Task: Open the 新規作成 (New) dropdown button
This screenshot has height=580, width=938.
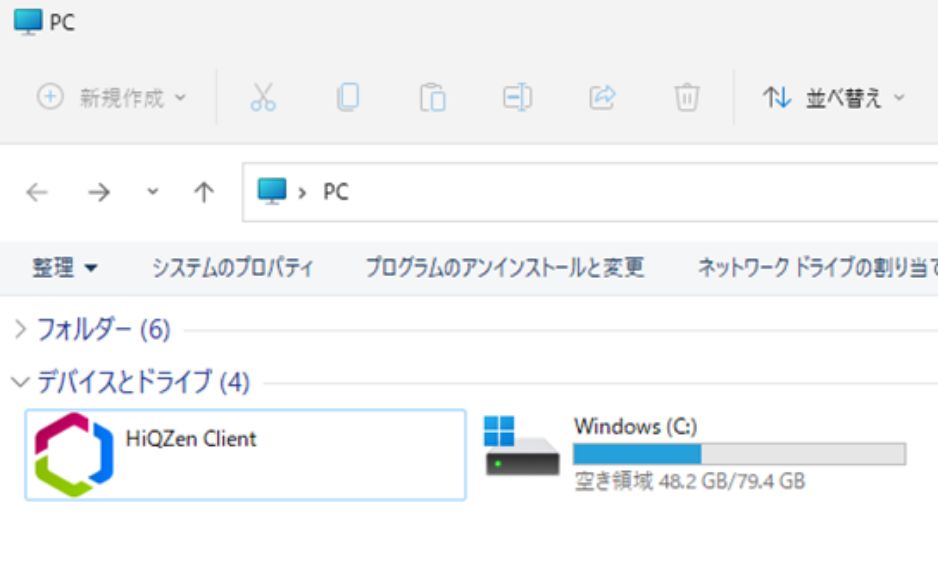Action: pyautogui.click(x=111, y=97)
